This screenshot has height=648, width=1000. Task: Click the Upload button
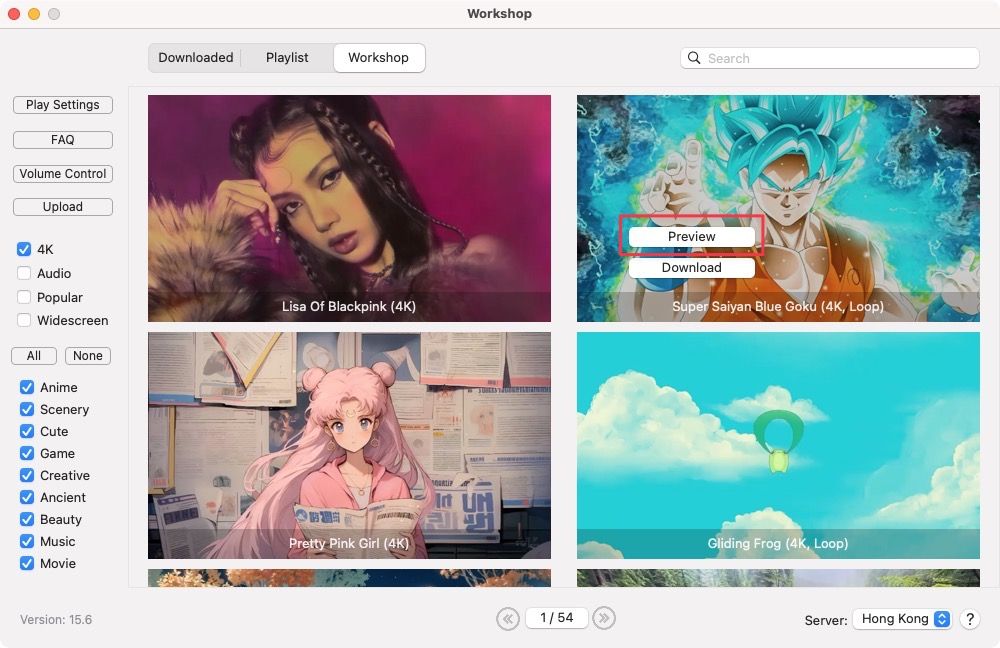pyautogui.click(x=62, y=206)
